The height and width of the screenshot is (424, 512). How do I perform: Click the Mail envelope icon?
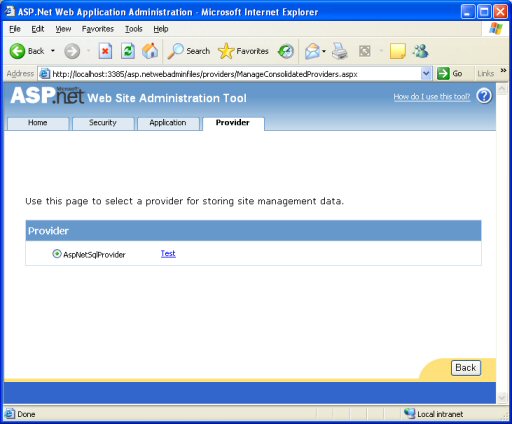(312, 51)
